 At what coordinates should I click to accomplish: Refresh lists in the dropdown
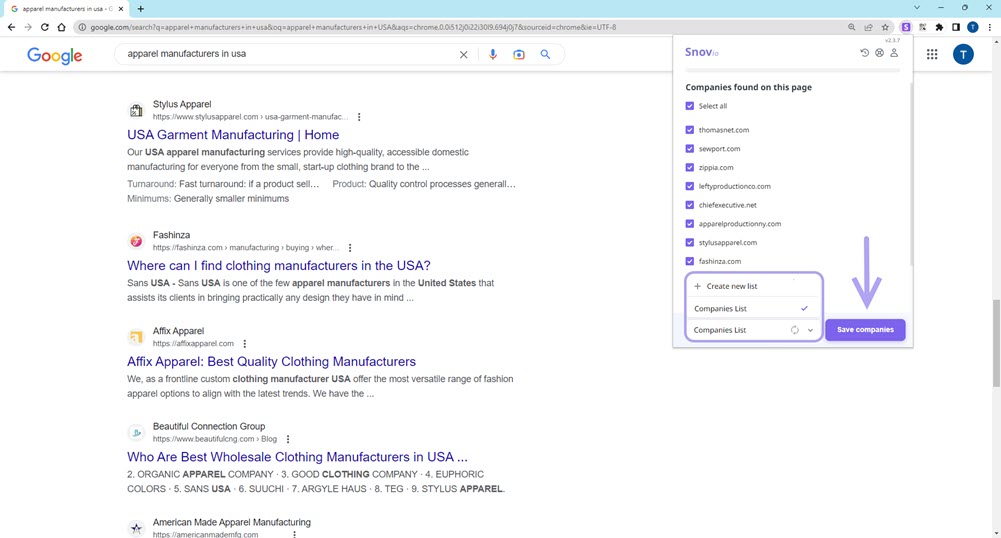point(795,331)
